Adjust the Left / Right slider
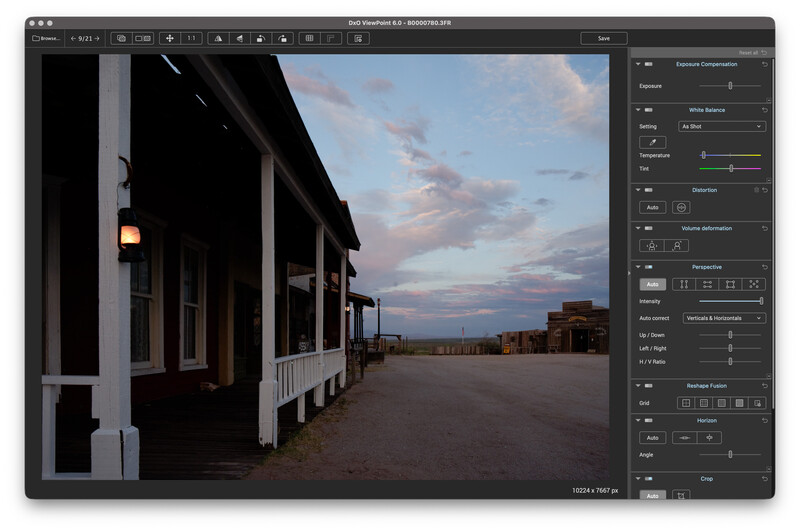 pos(730,348)
